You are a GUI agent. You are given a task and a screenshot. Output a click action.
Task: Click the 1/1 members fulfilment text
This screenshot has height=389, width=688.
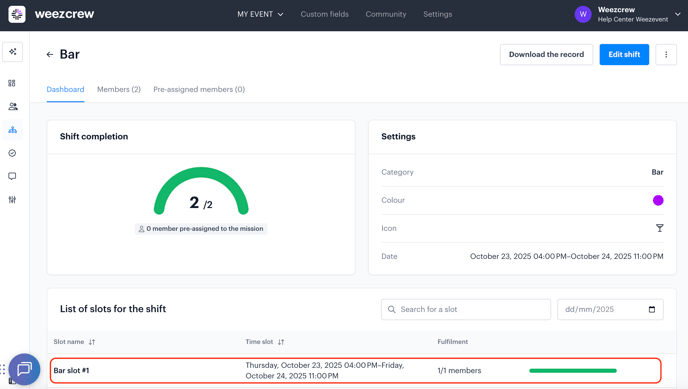coord(459,371)
